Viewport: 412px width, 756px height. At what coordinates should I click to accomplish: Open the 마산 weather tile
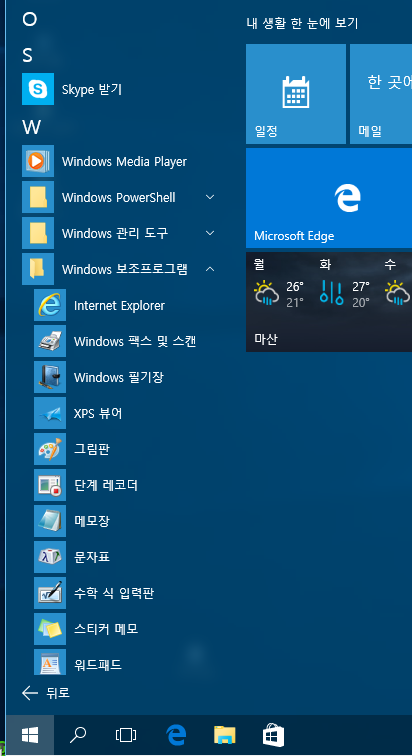point(329,302)
